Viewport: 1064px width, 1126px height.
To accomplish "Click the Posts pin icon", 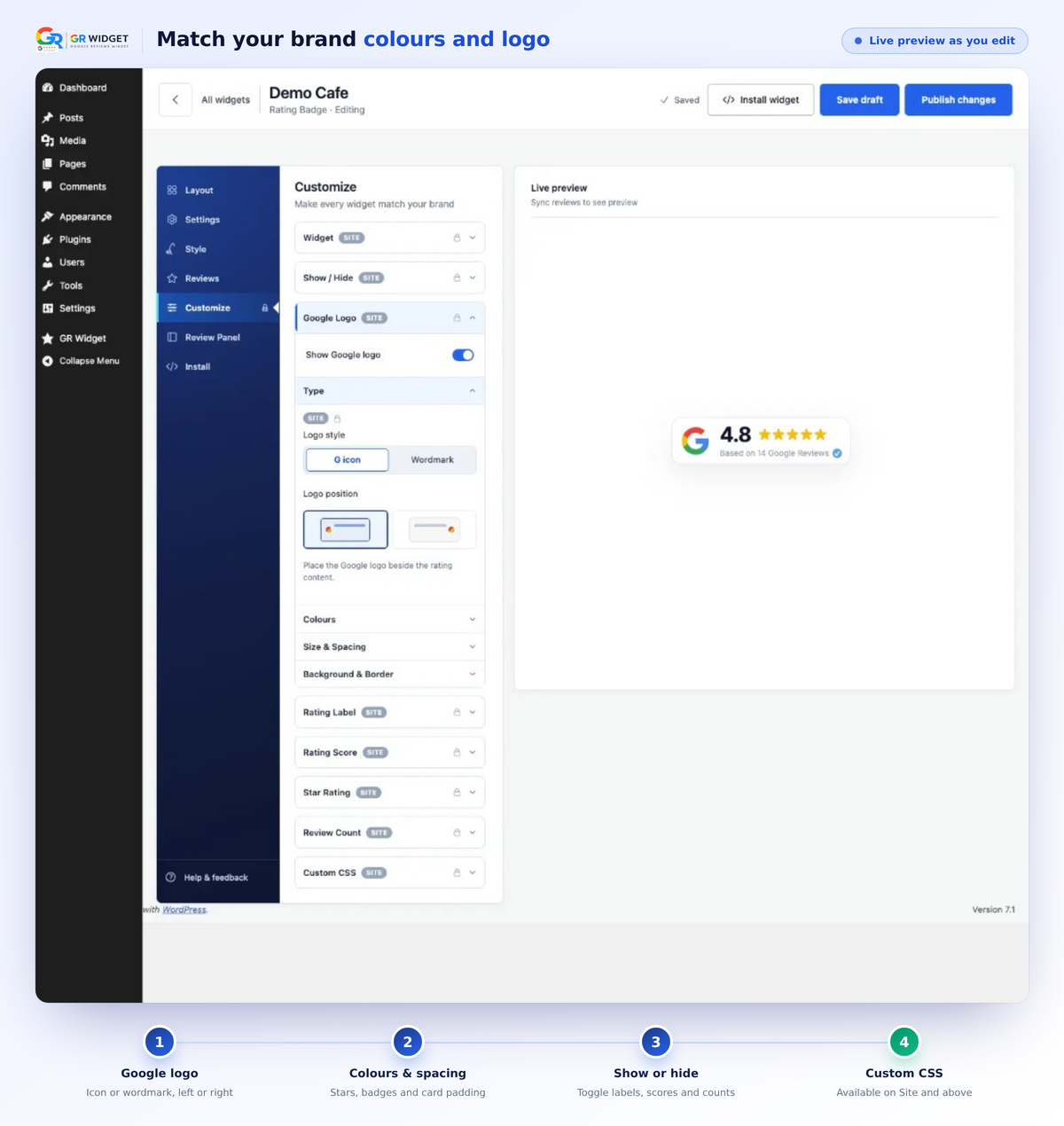I will coord(48,118).
